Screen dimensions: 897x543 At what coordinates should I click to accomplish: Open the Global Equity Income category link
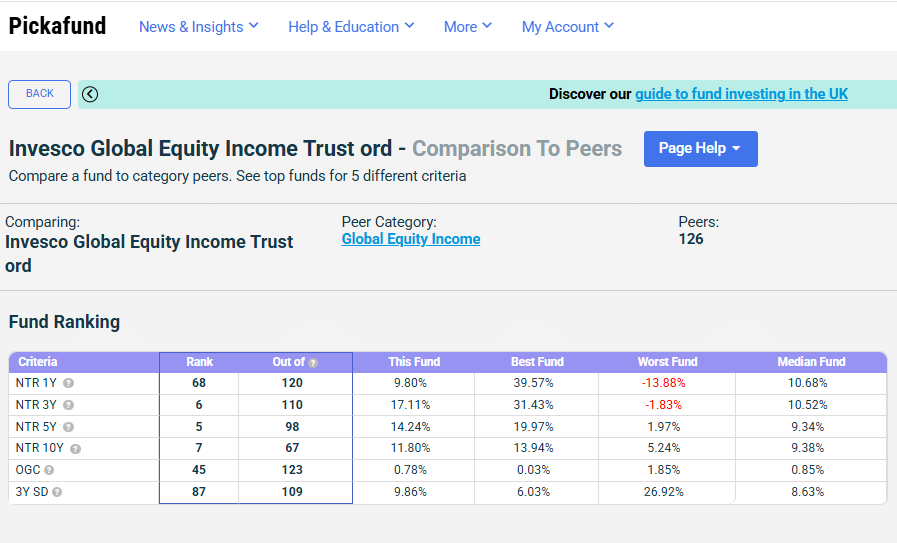click(411, 239)
